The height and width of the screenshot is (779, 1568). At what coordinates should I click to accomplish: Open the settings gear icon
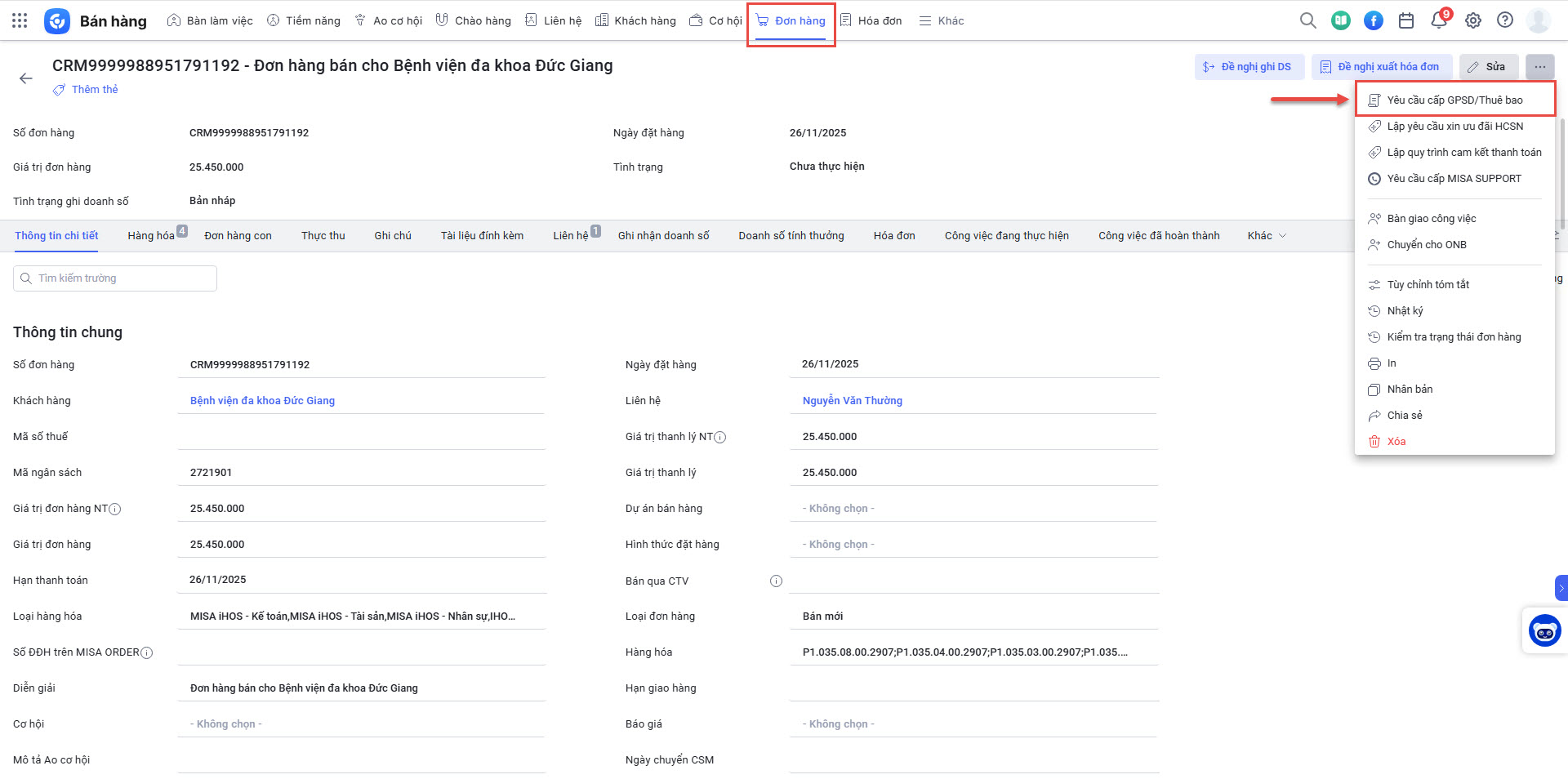click(1472, 20)
